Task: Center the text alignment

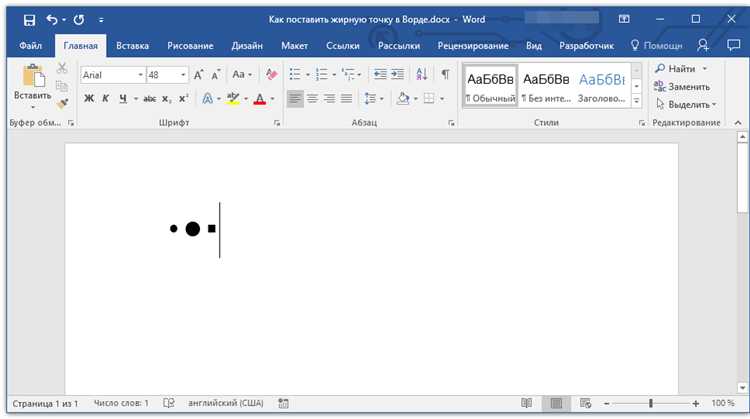Action: pos(312,99)
